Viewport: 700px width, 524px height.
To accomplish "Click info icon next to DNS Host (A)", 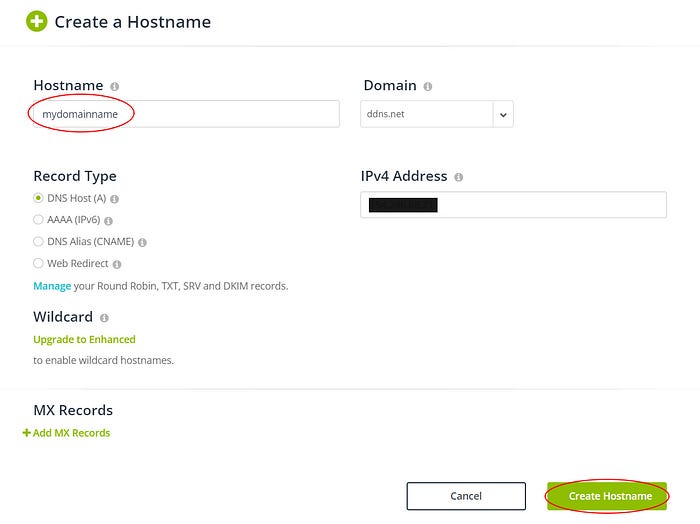I will [x=115, y=199].
